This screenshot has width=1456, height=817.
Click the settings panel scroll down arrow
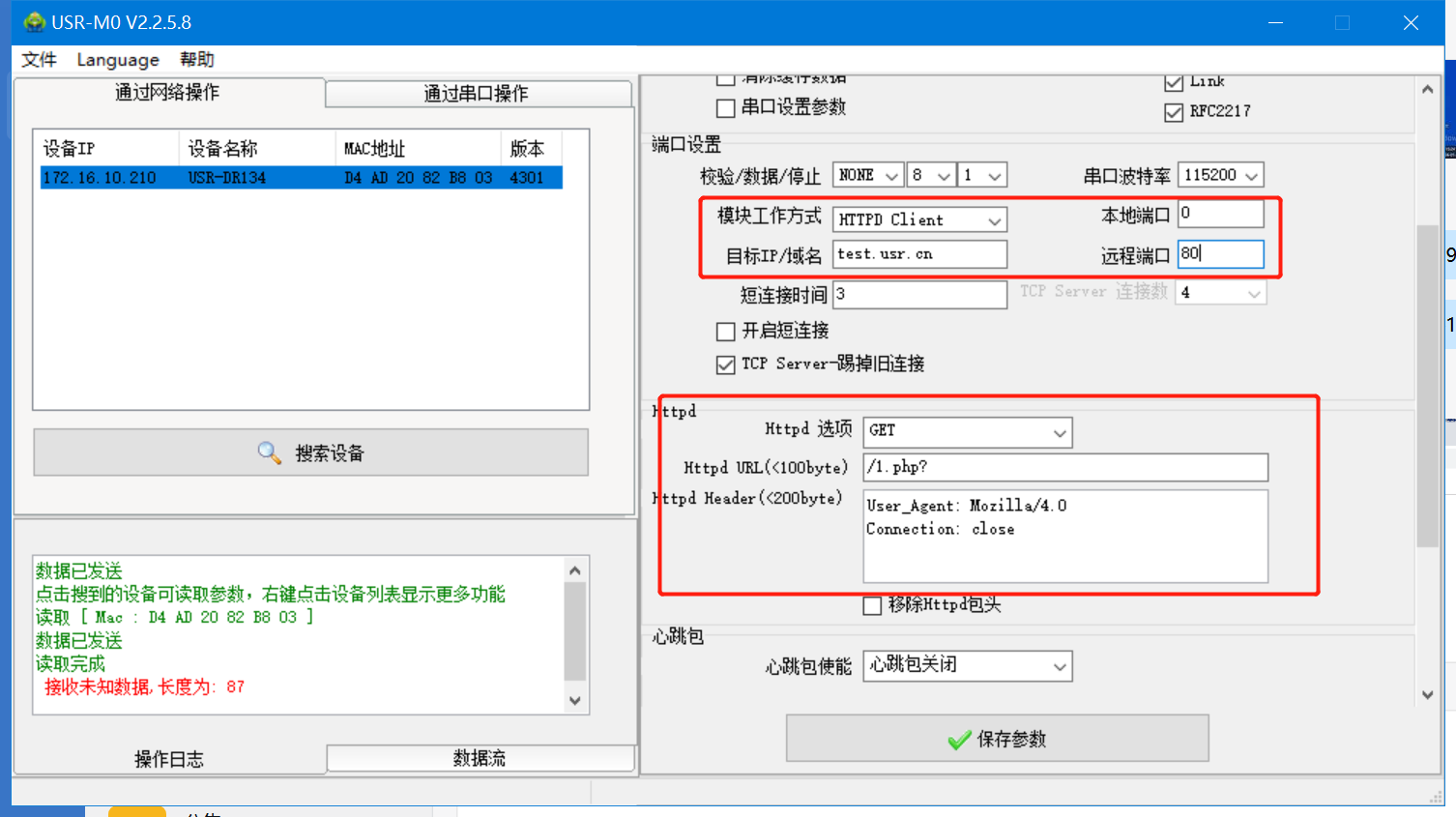[1428, 694]
